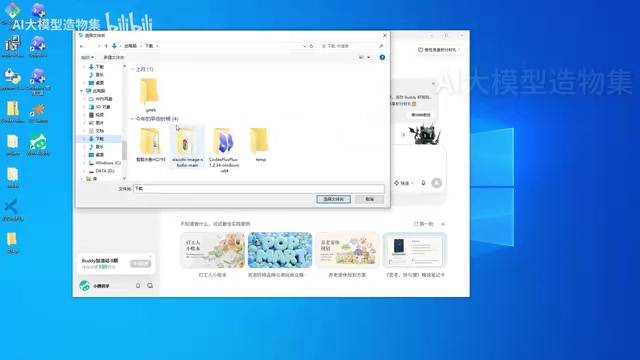Click the 取消 button in the dialog

(369, 199)
